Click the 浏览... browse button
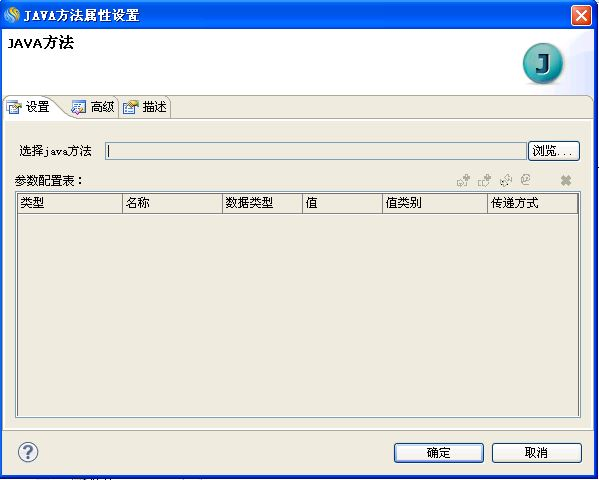599x480 pixels. click(x=554, y=151)
